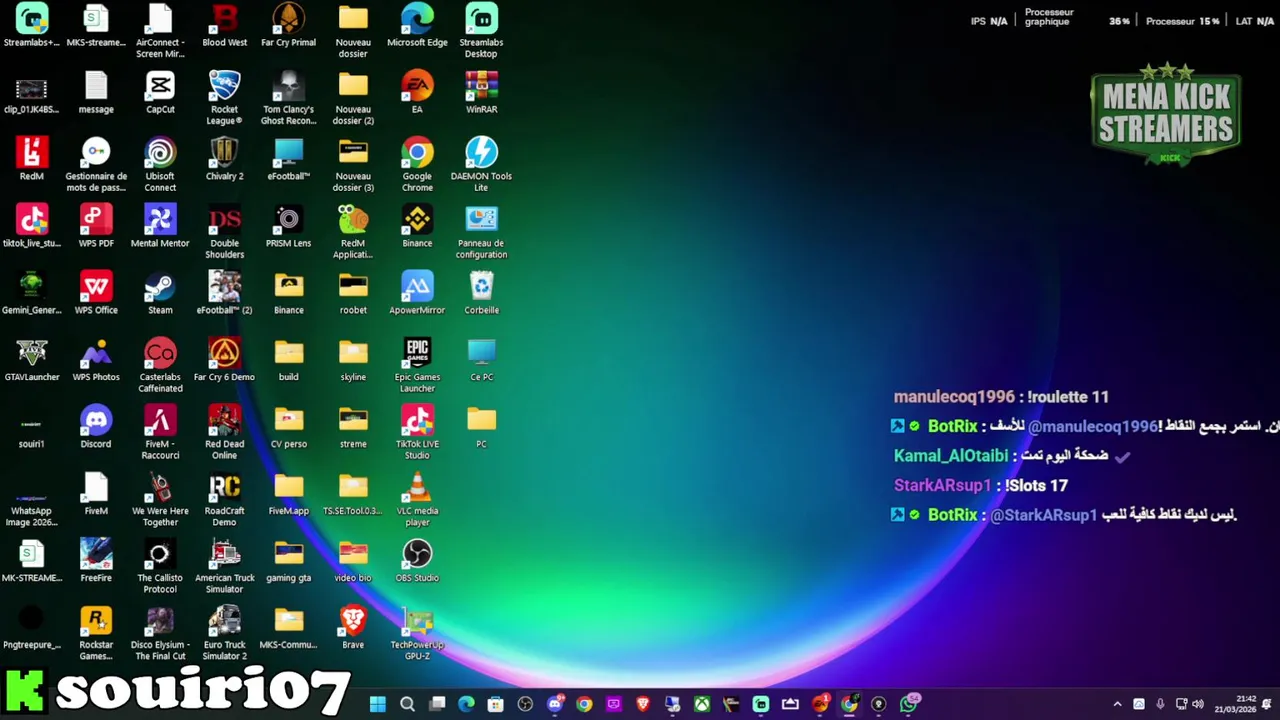Open Rocket League shortcut
This screenshot has width=1280, height=720.
pos(224,97)
